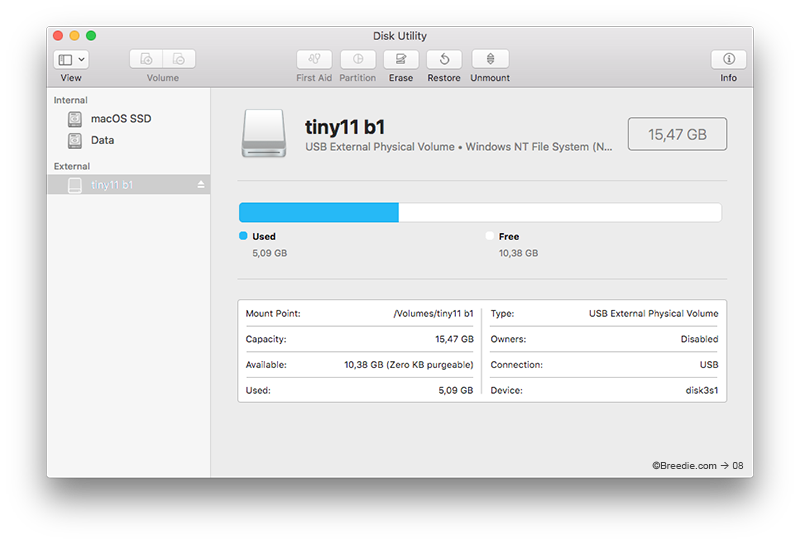
Task: Select tiny11 b1 external volume
Action: (129, 185)
